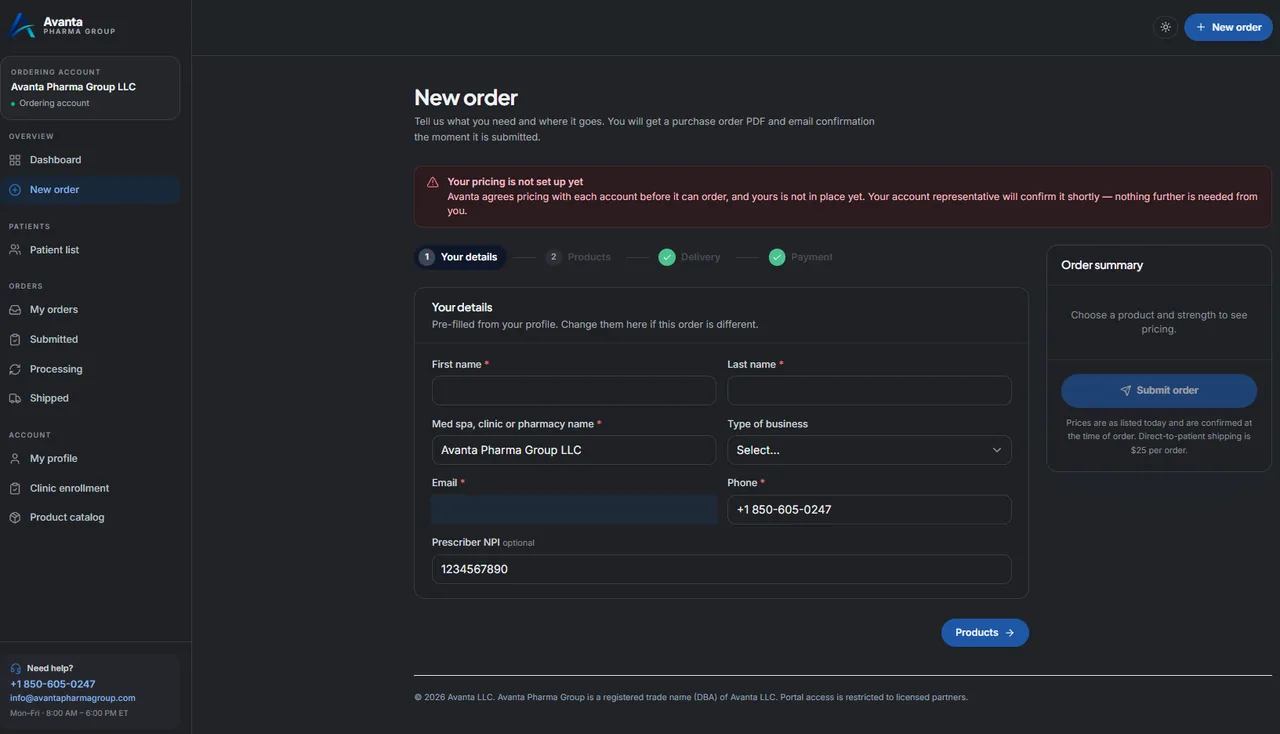Click the arrow icon on the Products button
Screen dimensions: 1280x734
click(1010, 633)
